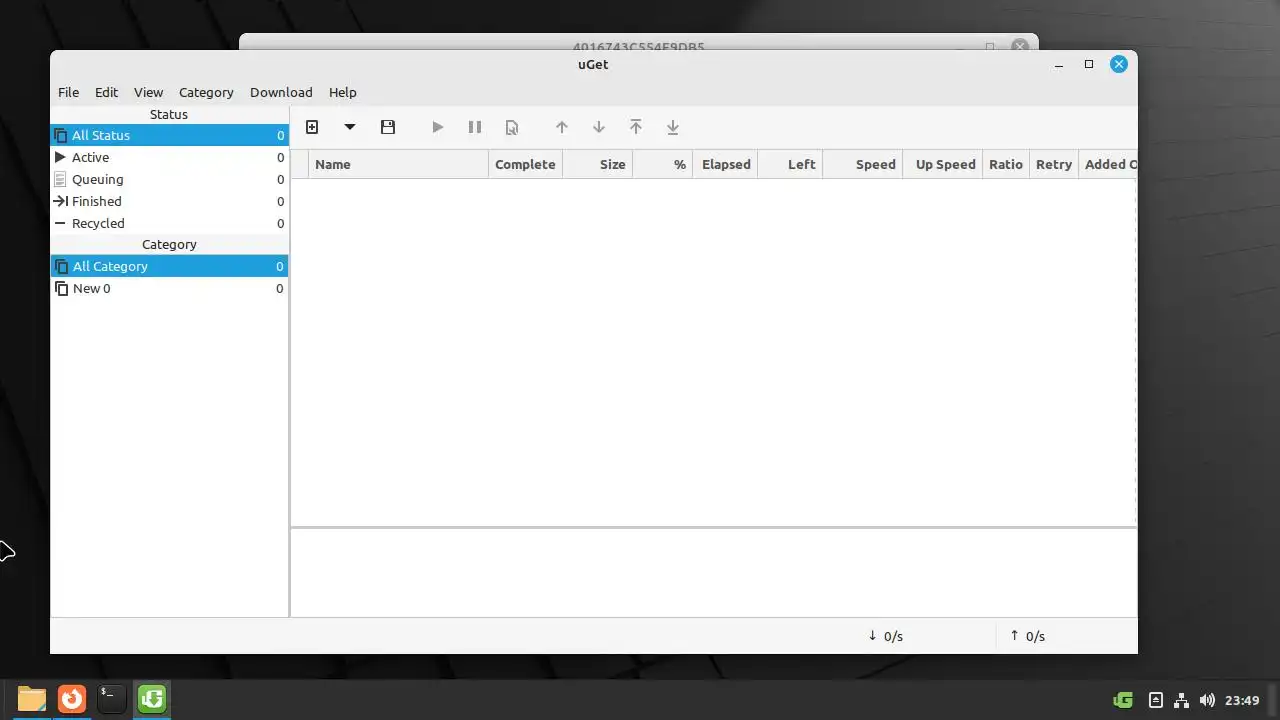Open the new download dropdown arrow
Screen dimensions: 1280x720
(350, 127)
